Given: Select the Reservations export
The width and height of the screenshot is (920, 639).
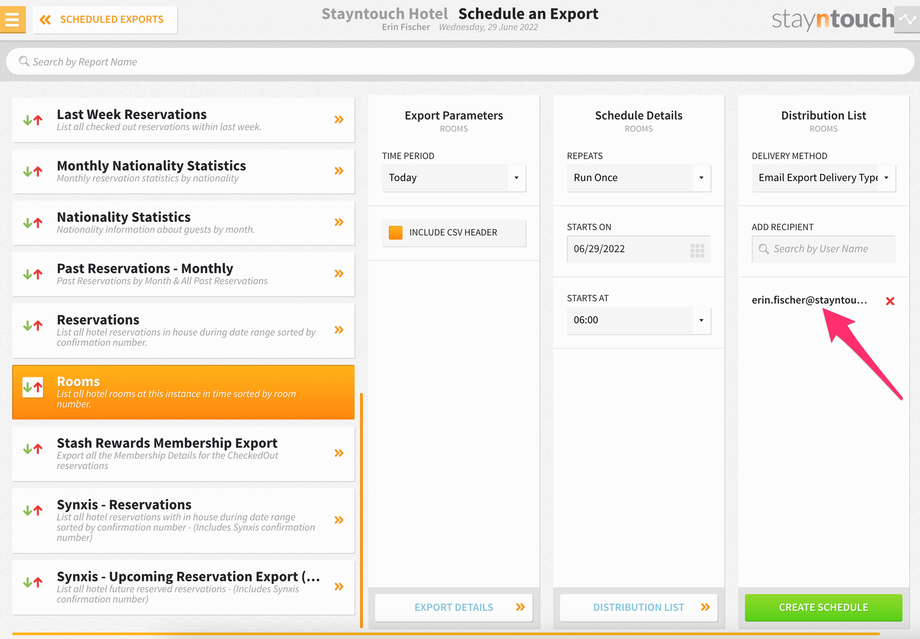Looking at the screenshot, I should tap(183, 330).
